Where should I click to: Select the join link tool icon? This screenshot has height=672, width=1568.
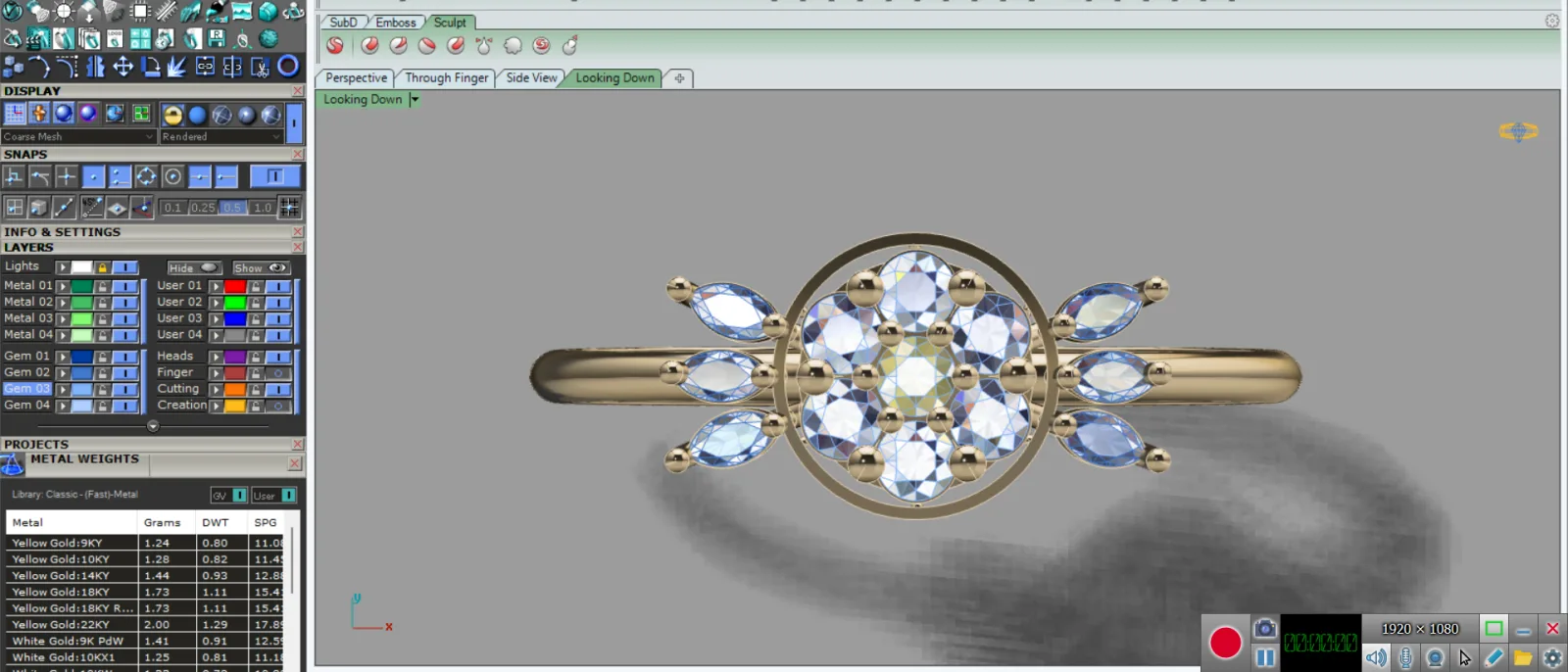[x=205, y=67]
